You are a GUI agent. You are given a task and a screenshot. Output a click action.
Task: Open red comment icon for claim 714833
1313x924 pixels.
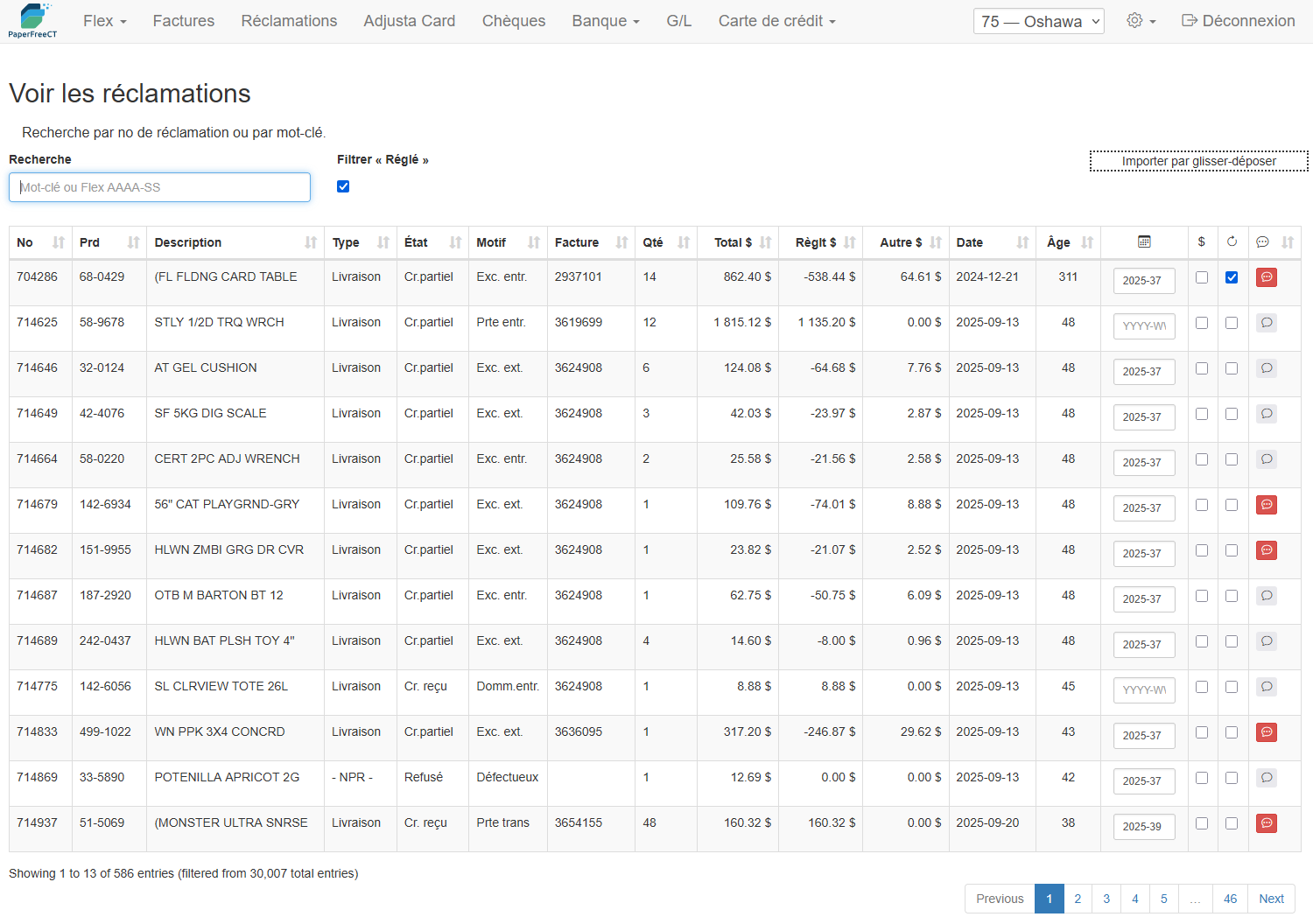click(1266, 732)
